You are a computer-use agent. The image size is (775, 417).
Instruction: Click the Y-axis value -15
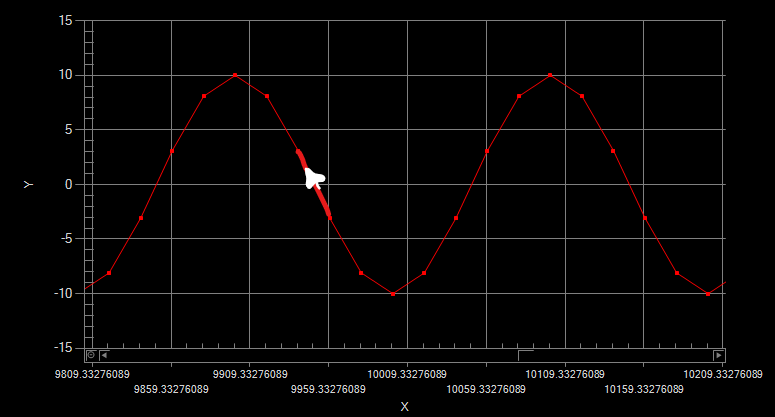[63, 348]
